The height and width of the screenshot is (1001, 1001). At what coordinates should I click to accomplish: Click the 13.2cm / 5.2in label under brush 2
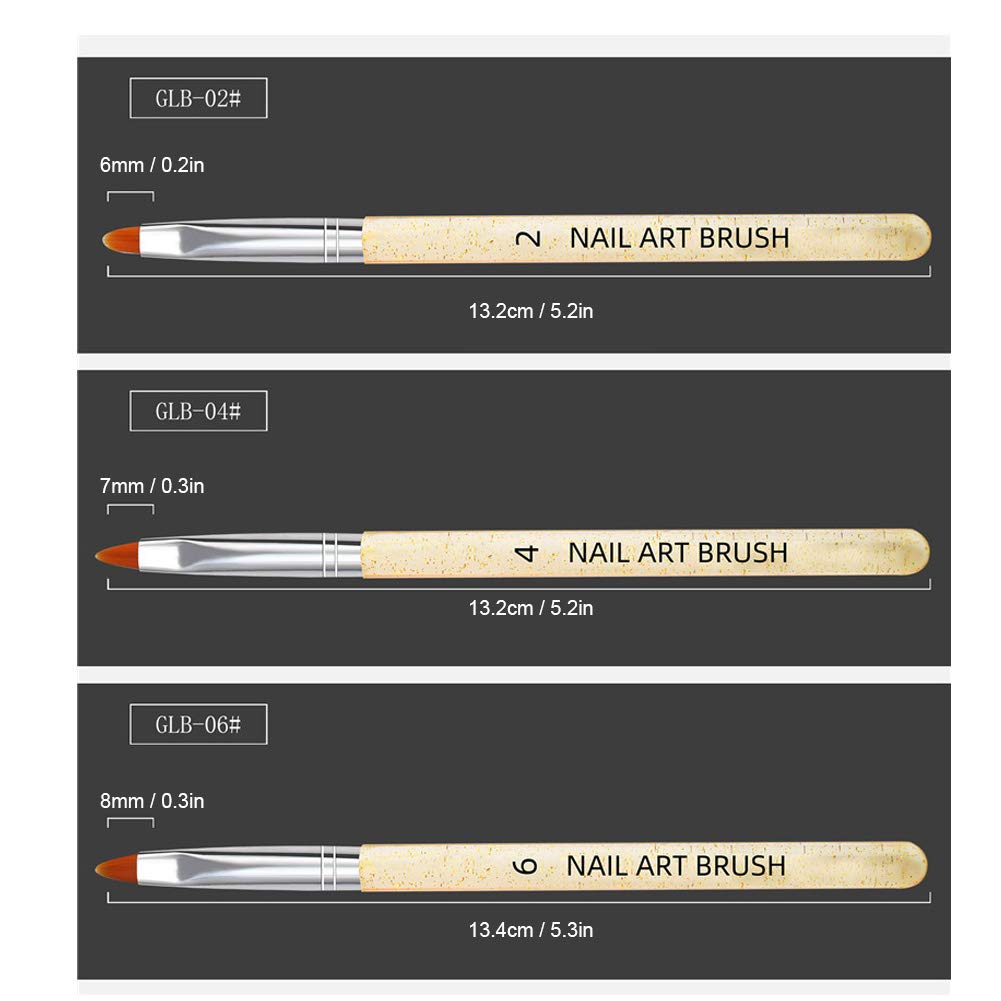click(x=531, y=311)
